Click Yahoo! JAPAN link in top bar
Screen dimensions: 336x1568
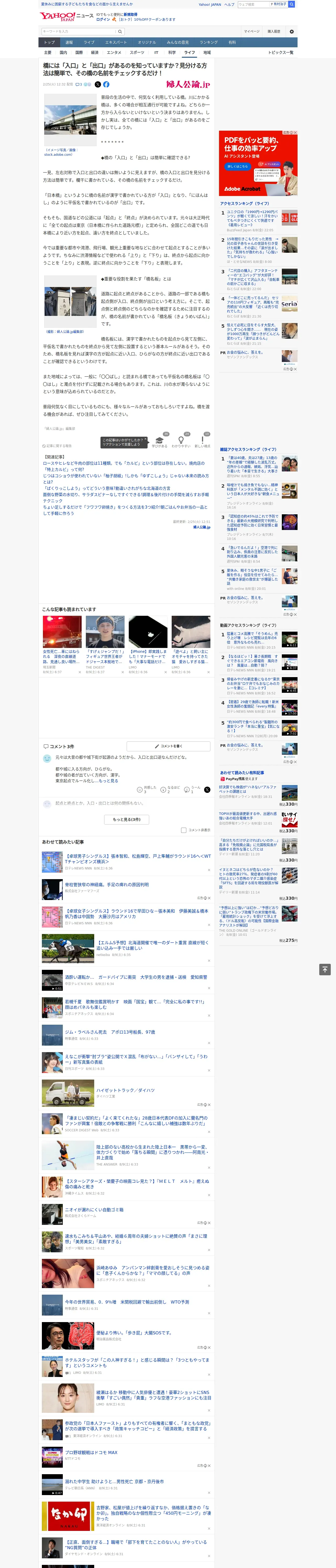click(210, 4)
